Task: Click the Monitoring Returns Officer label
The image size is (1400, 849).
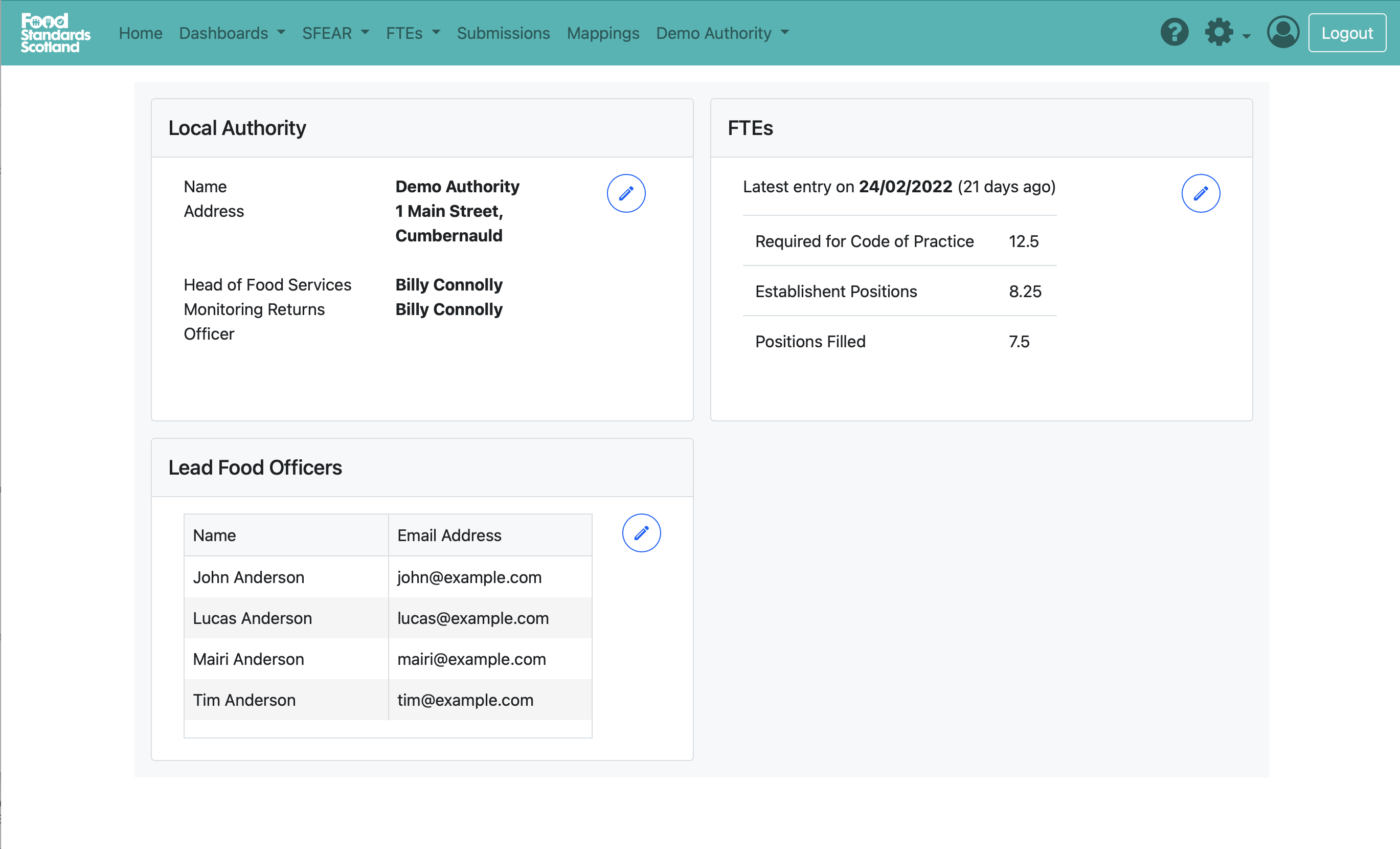Action: pyautogui.click(x=254, y=322)
